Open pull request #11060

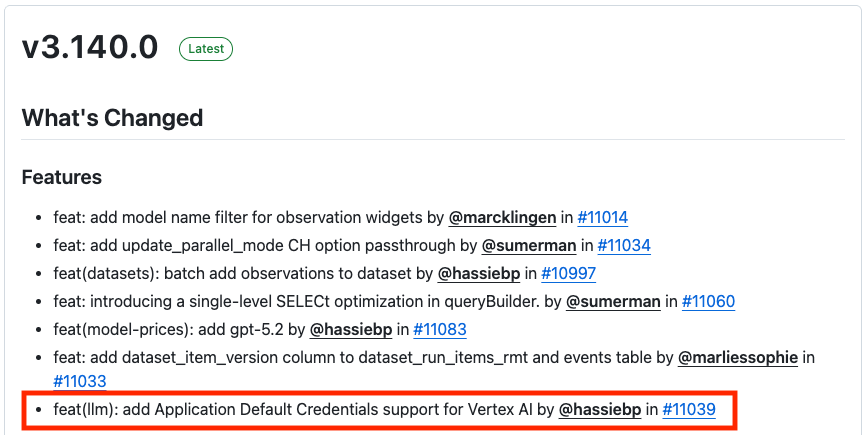click(708, 301)
